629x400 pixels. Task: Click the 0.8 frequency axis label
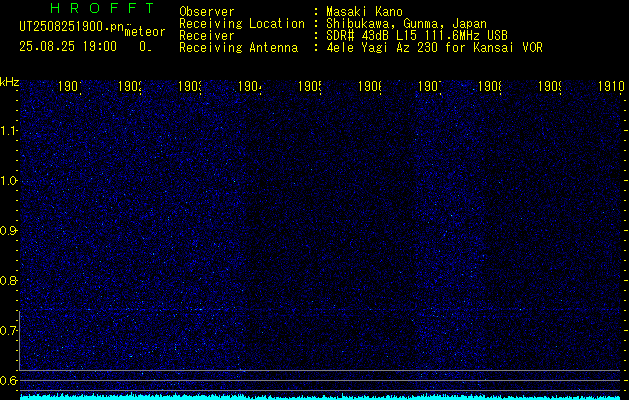[8, 280]
